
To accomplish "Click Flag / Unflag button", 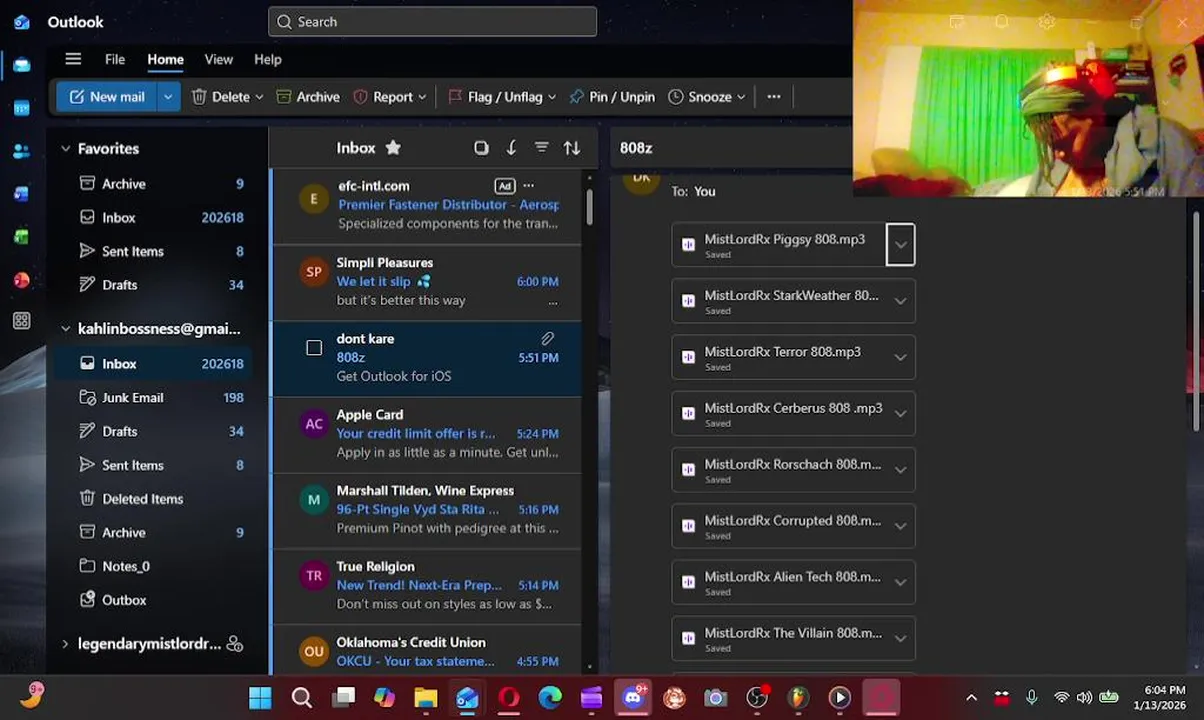I will click(x=495, y=97).
